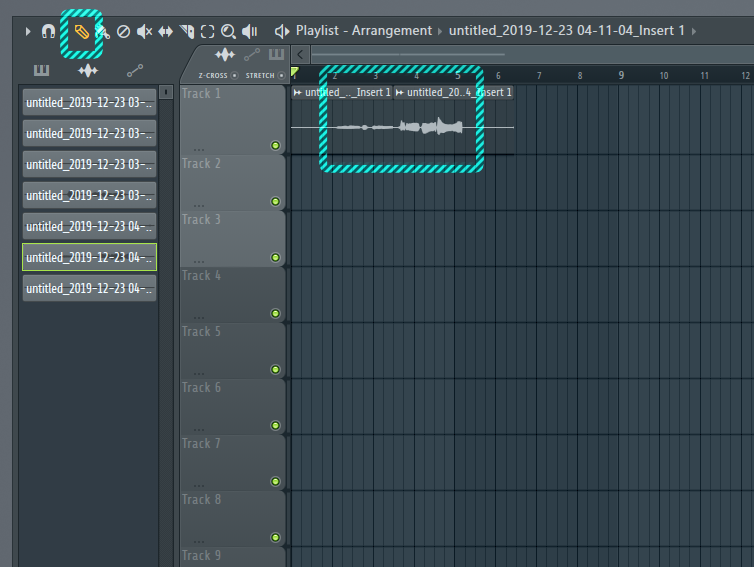Open the untitled_2019-12-23 04-11-04_Insert 1 breadcrumb
754x567 pixels.
tap(566, 31)
